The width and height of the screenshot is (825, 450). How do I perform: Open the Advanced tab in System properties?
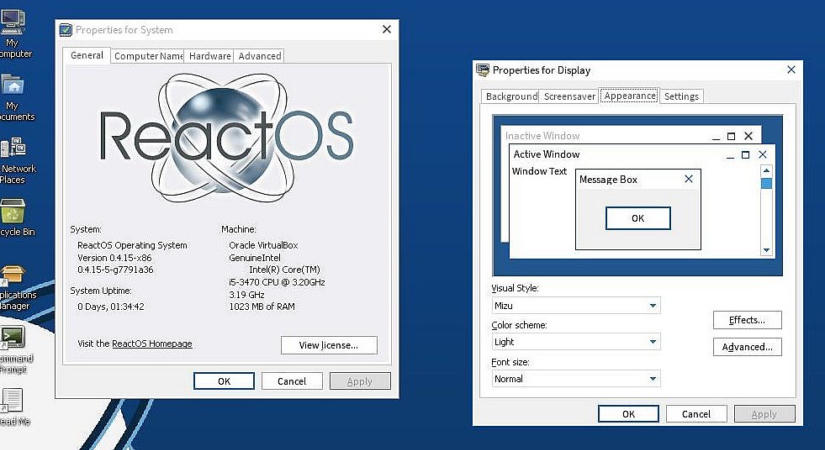259,56
